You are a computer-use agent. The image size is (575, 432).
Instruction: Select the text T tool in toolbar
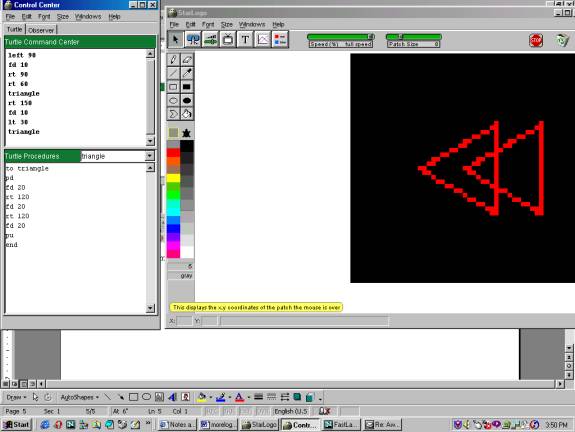[245, 39]
